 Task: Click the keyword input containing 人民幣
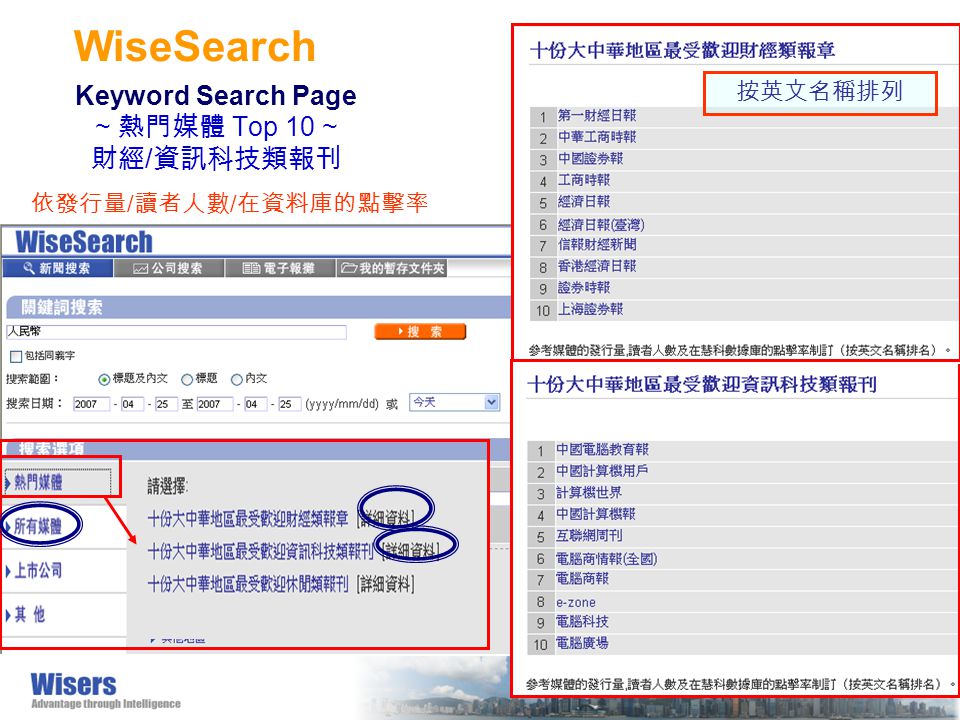pos(176,332)
